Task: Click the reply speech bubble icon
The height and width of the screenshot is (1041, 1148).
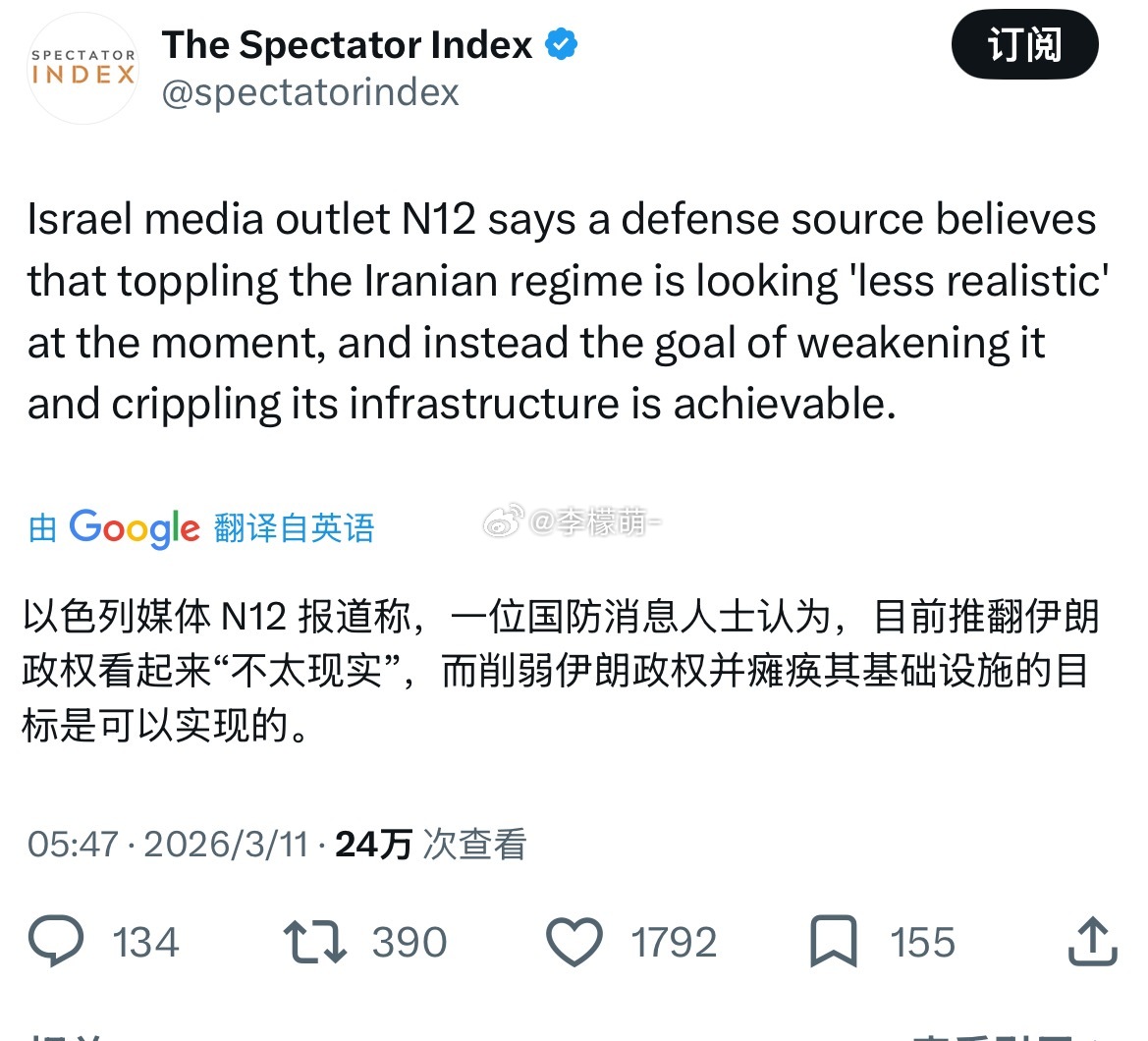Action: (x=56, y=942)
